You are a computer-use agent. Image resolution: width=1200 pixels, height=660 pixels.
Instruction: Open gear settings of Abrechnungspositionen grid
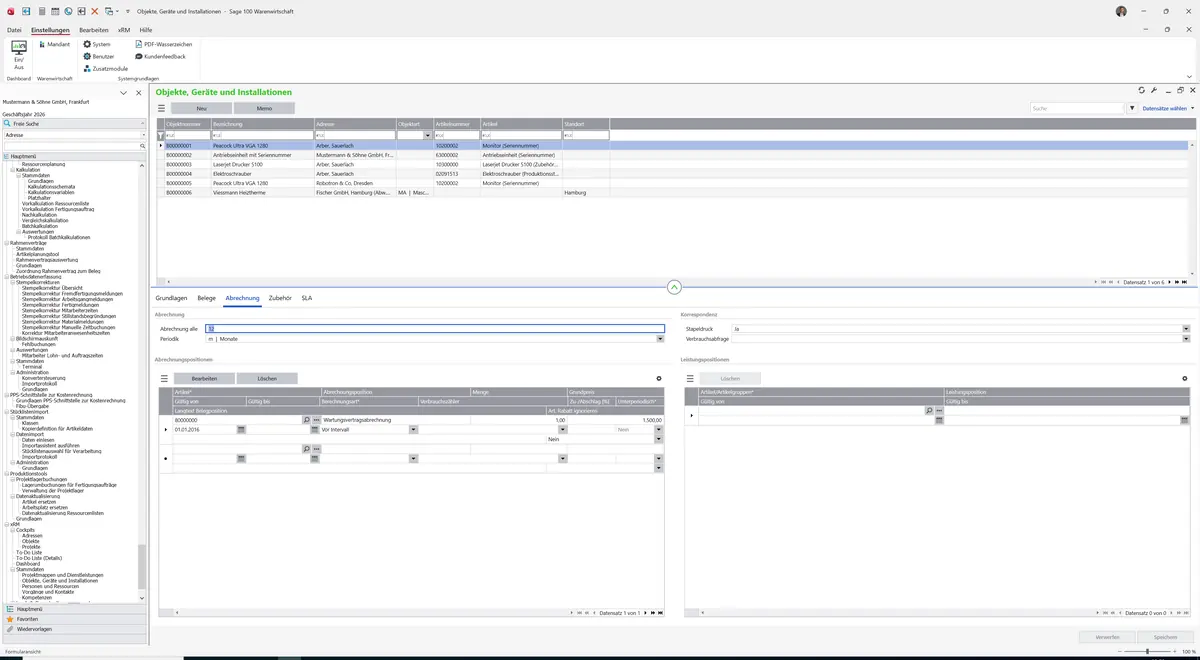(659, 378)
